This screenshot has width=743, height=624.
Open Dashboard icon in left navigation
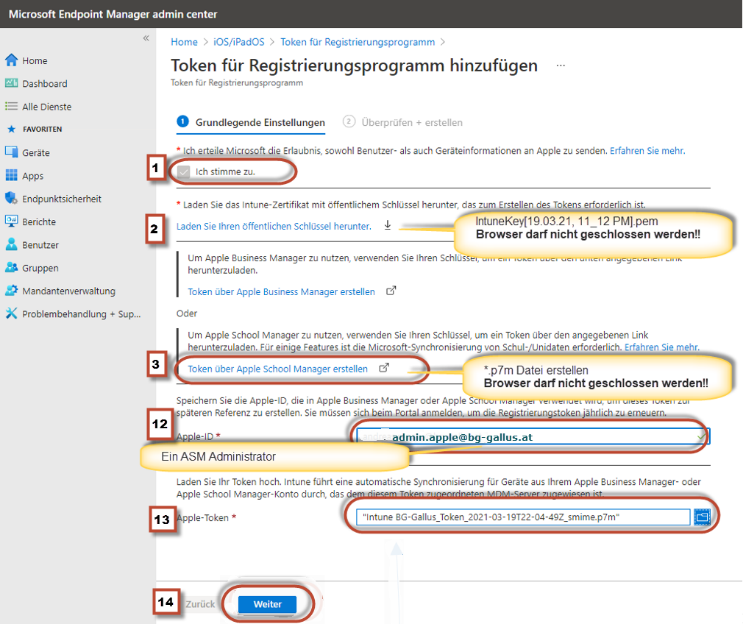(12, 84)
